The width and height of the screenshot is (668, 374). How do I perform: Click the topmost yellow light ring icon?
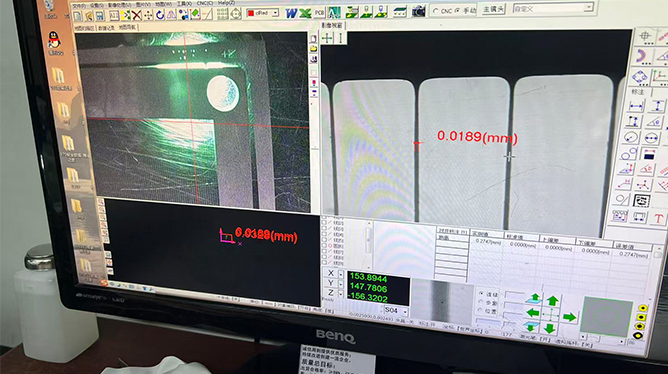click(x=643, y=308)
